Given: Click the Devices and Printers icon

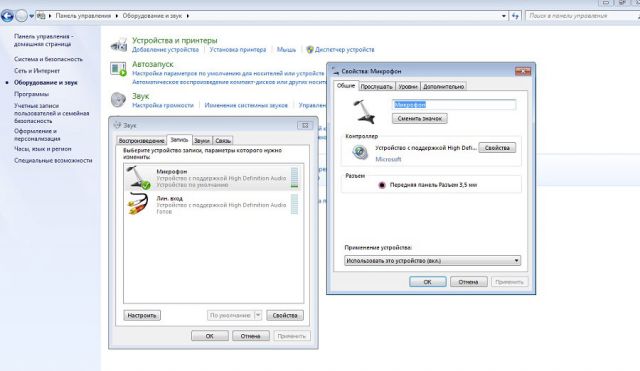Looking at the screenshot, I should click(x=119, y=44).
